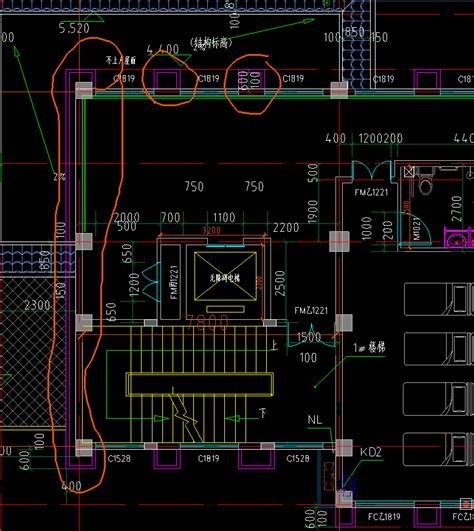474x531 pixels.
Task: Select the 2500 vertical dimension text
Action: coord(280,283)
